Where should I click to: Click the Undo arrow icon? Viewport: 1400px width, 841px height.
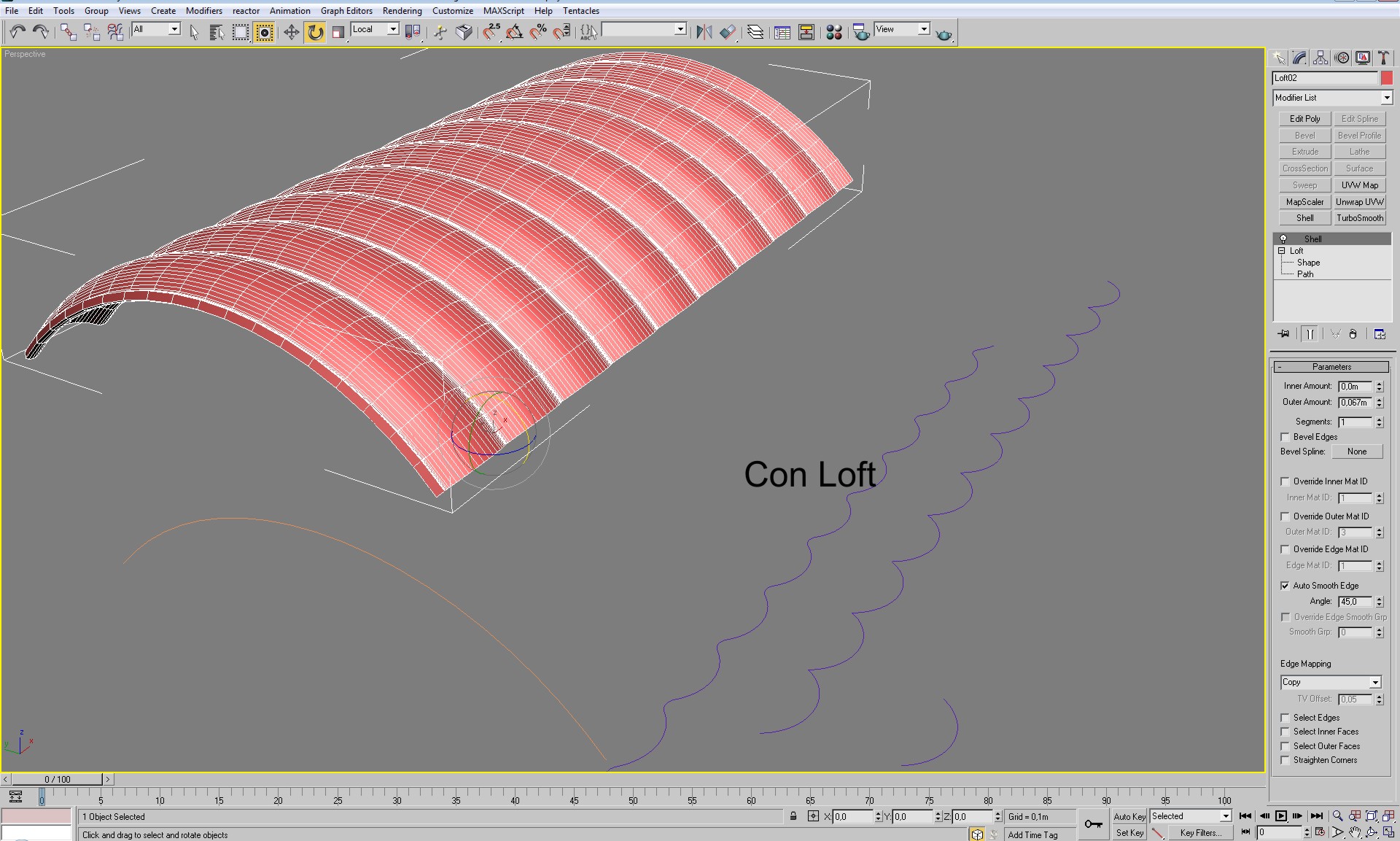click(17, 31)
